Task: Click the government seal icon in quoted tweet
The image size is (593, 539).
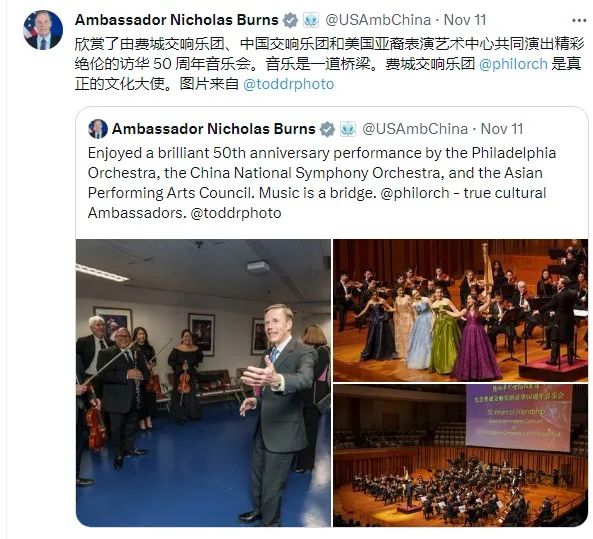Action: tap(348, 129)
